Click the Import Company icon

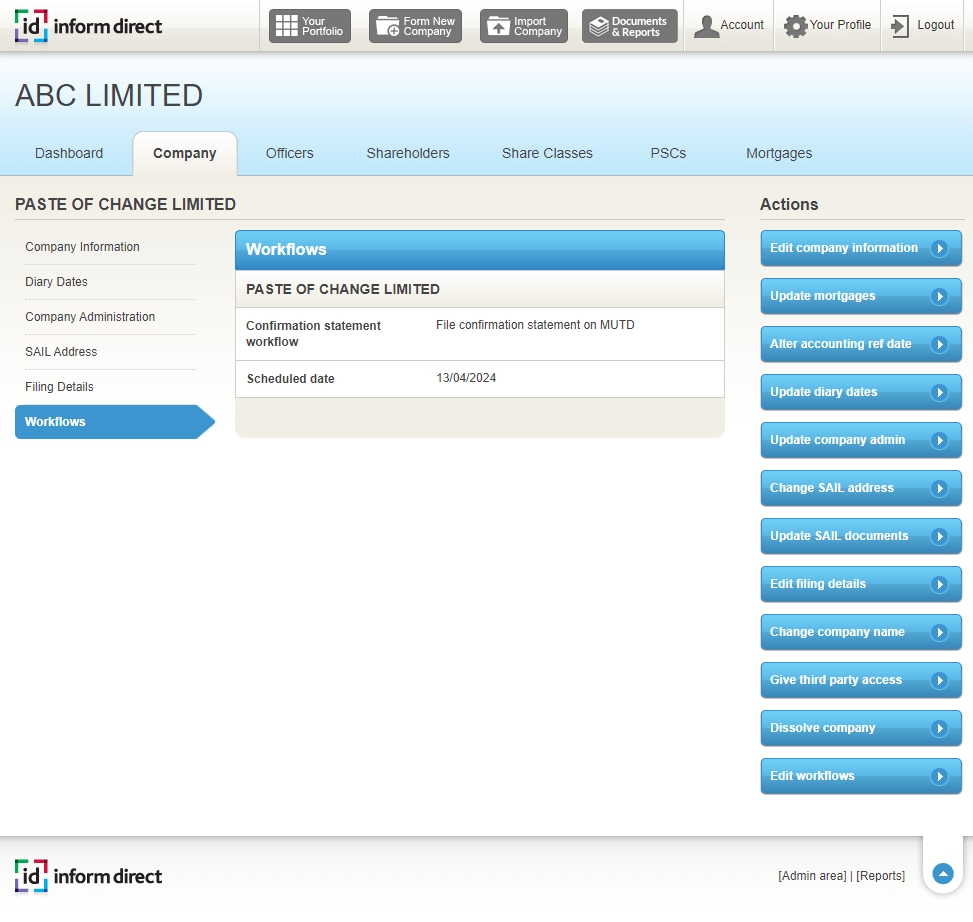(498, 26)
